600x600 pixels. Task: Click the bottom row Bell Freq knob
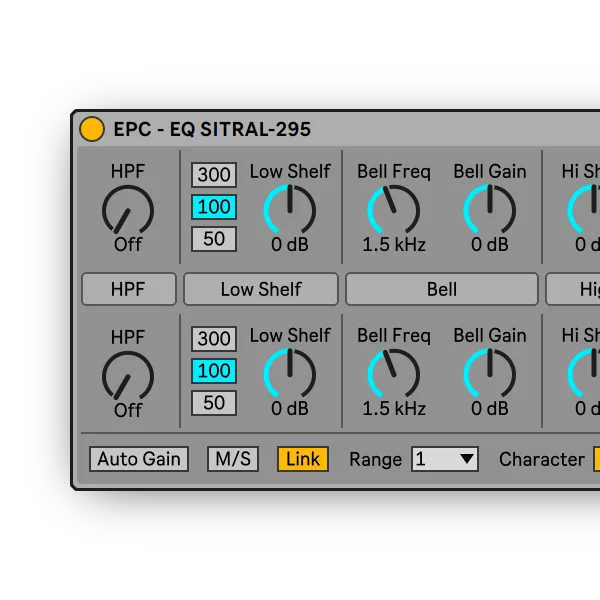(x=394, y=373)
